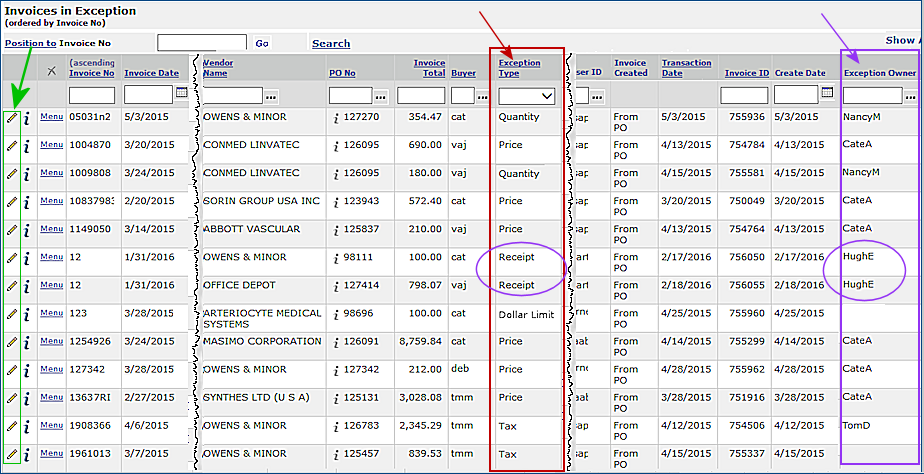Click the Create Date calendar picker icon

pos(826,93)
